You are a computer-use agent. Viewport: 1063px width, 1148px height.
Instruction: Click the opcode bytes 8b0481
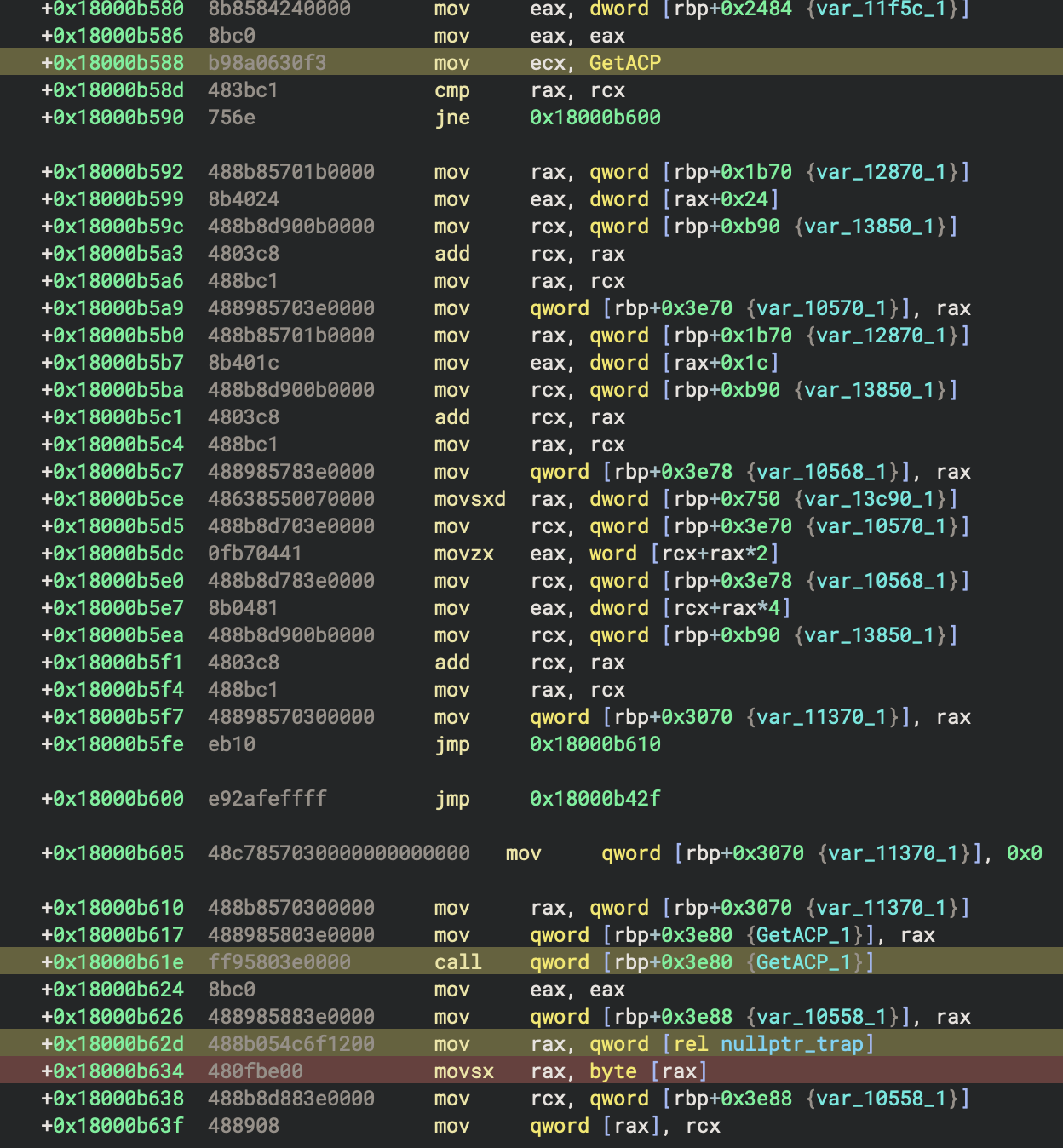[x=244, y=608]
